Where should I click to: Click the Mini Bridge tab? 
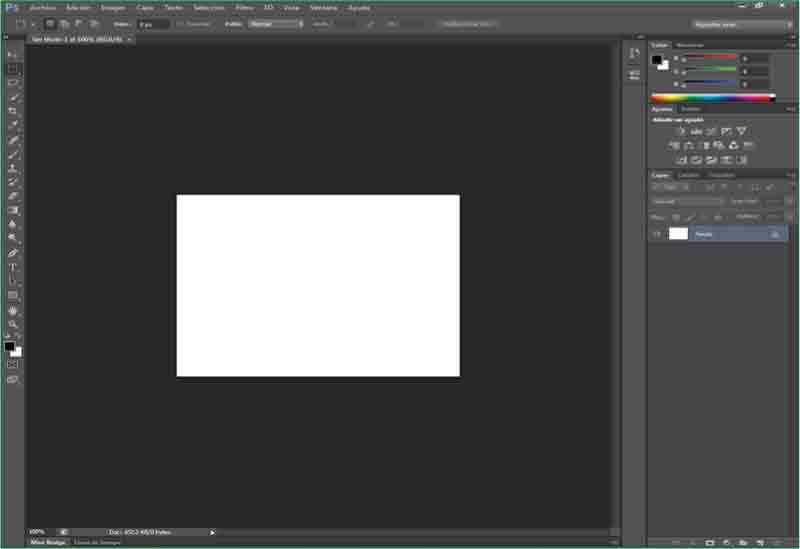47,542
